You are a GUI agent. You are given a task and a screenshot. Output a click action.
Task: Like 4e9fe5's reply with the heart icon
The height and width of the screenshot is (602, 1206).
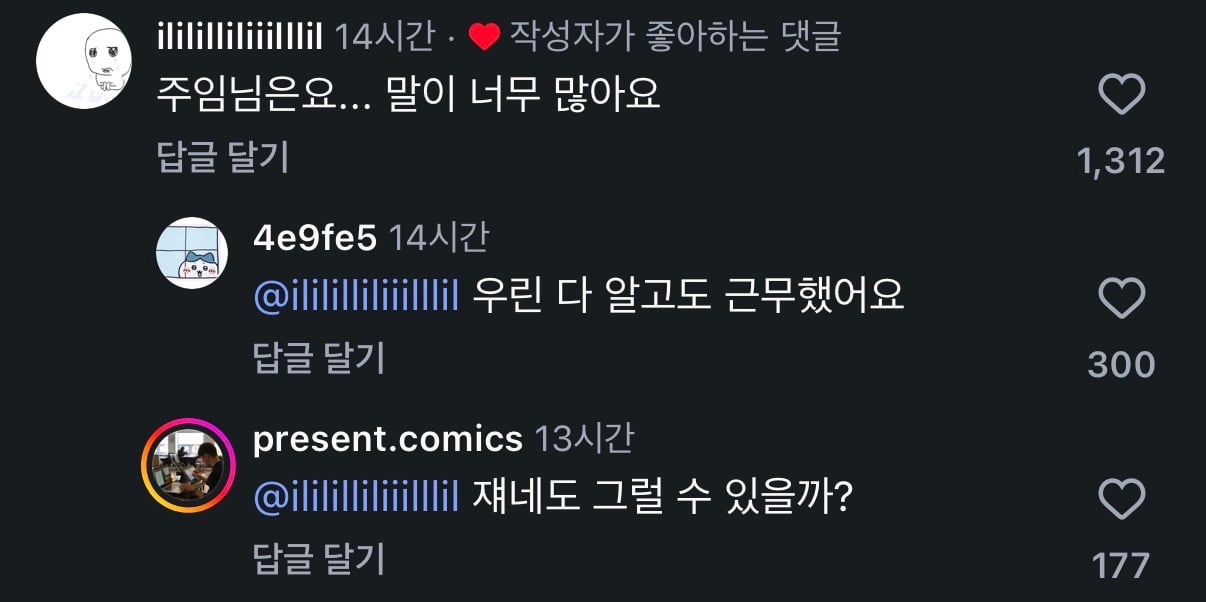[1121, 298]
